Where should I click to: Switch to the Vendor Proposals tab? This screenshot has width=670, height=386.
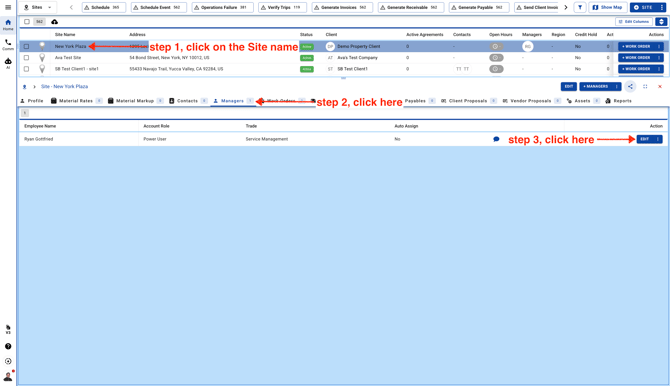(531, 101)
